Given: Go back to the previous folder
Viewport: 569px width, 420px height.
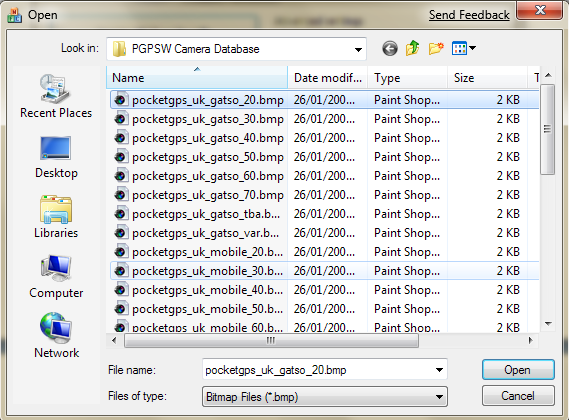Looking at the screenshot, I should [390, 48].
